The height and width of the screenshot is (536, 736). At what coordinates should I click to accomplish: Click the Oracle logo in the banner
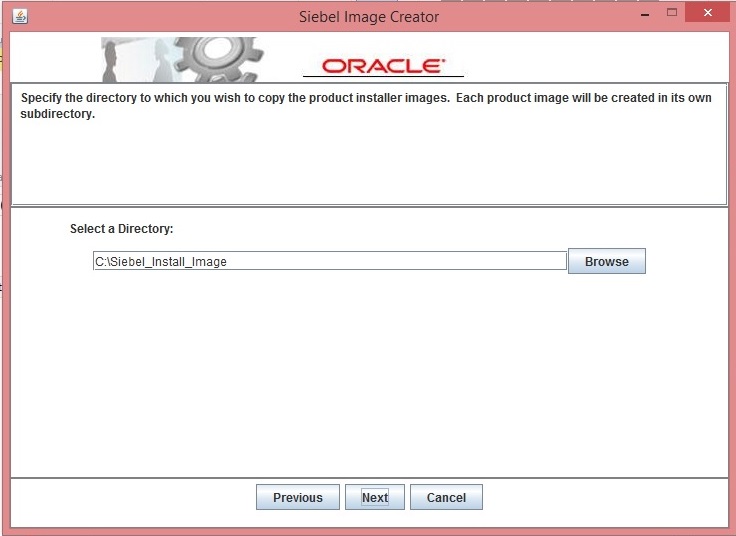(x=383, y=66)
